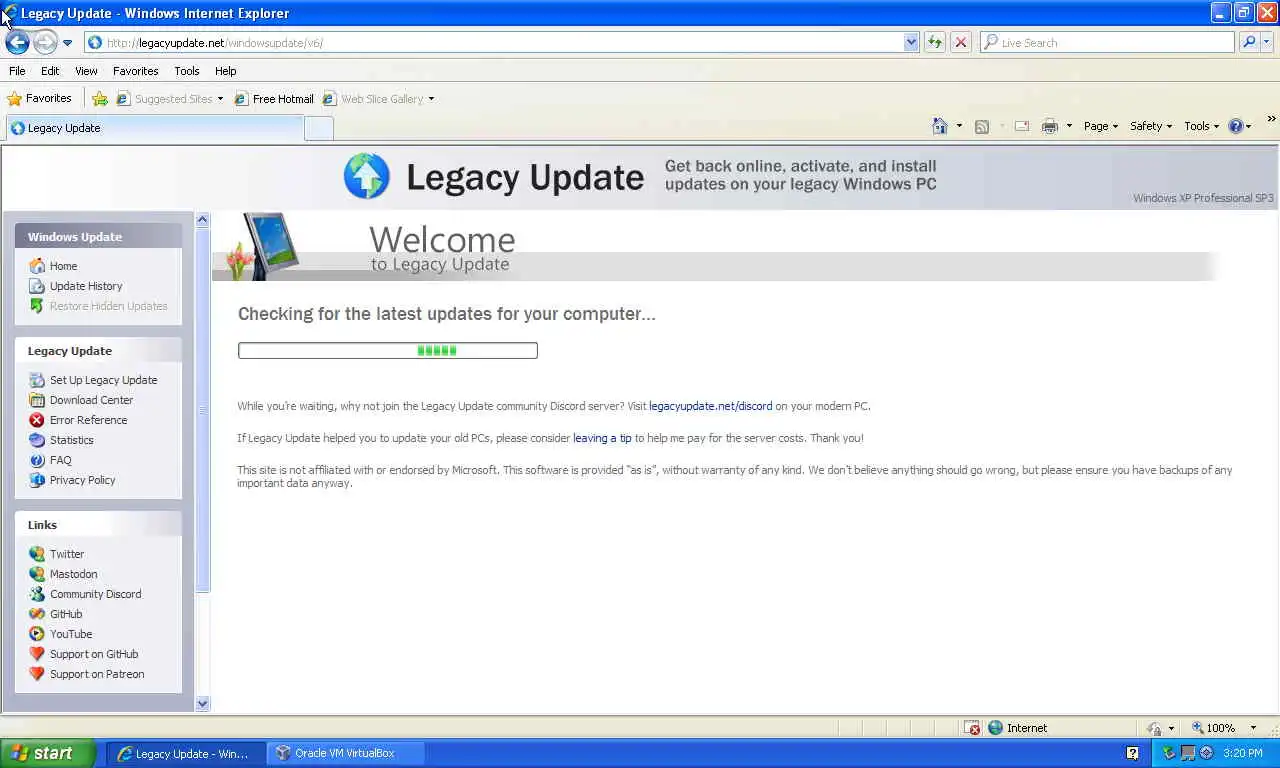Click the Live Search input box
1280x768 pixels.
click(1108, 42)
